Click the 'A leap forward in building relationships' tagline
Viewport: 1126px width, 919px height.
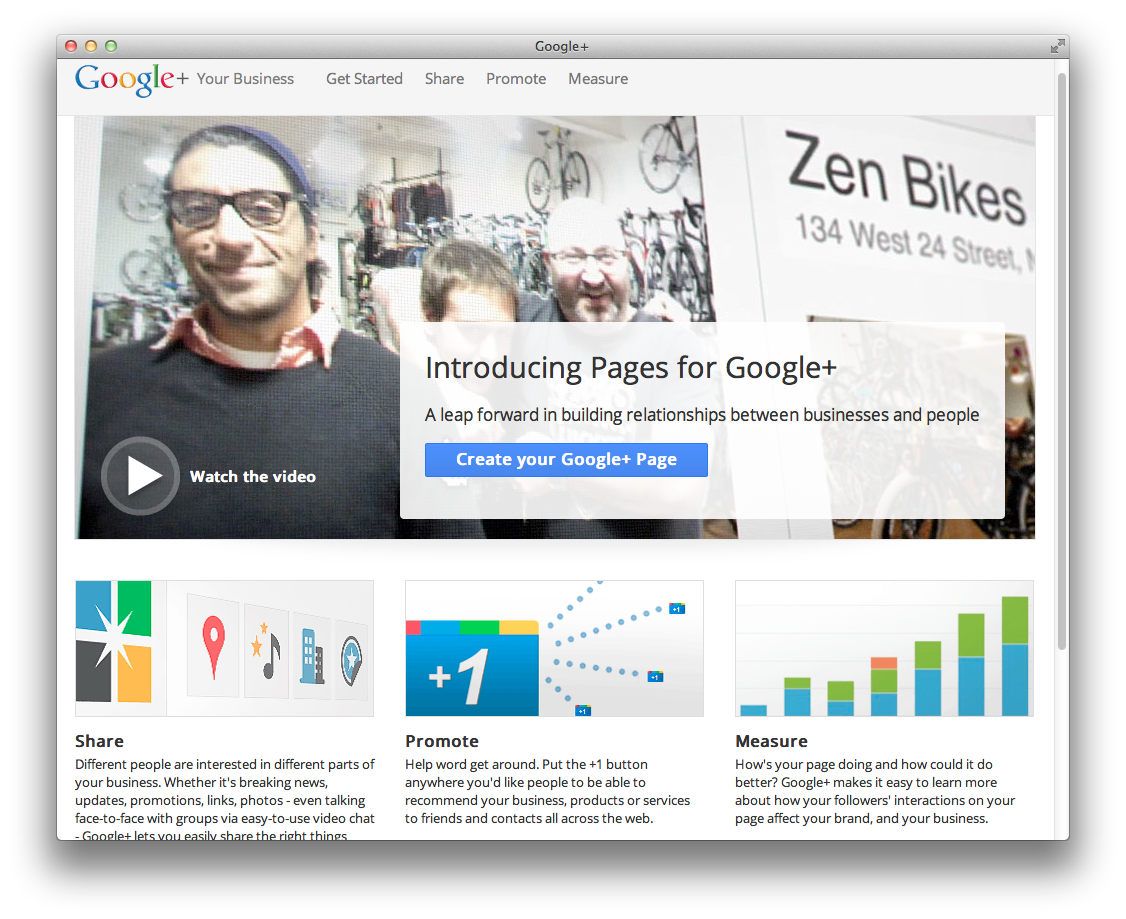coord(702,415)
